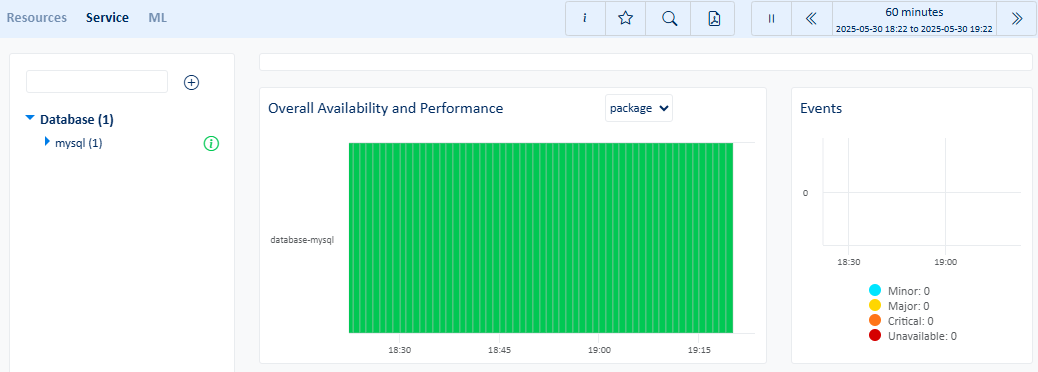Click the Database (1) label

click(x=77, y=120)
